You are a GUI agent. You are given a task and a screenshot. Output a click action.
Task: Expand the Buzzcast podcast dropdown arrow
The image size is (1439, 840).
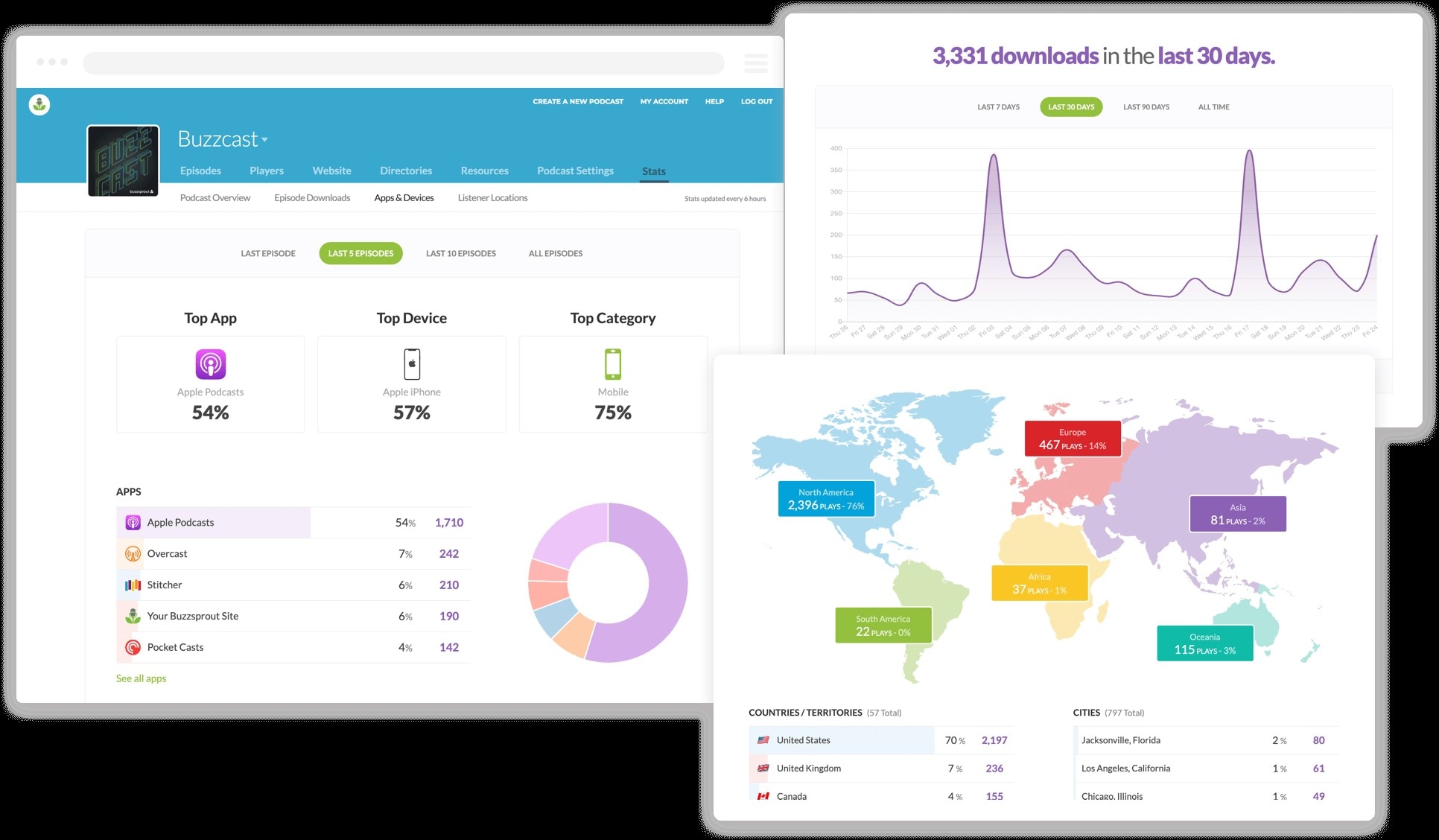click(x=265, y=140)
